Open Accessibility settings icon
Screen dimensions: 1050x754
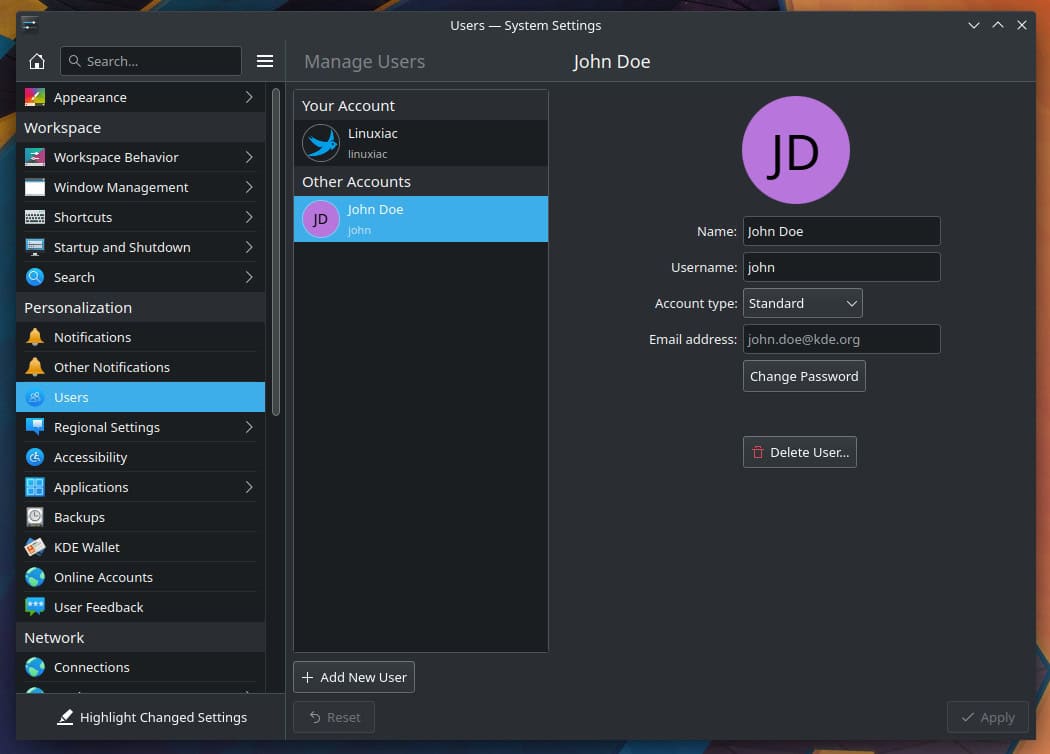point(35,457)
